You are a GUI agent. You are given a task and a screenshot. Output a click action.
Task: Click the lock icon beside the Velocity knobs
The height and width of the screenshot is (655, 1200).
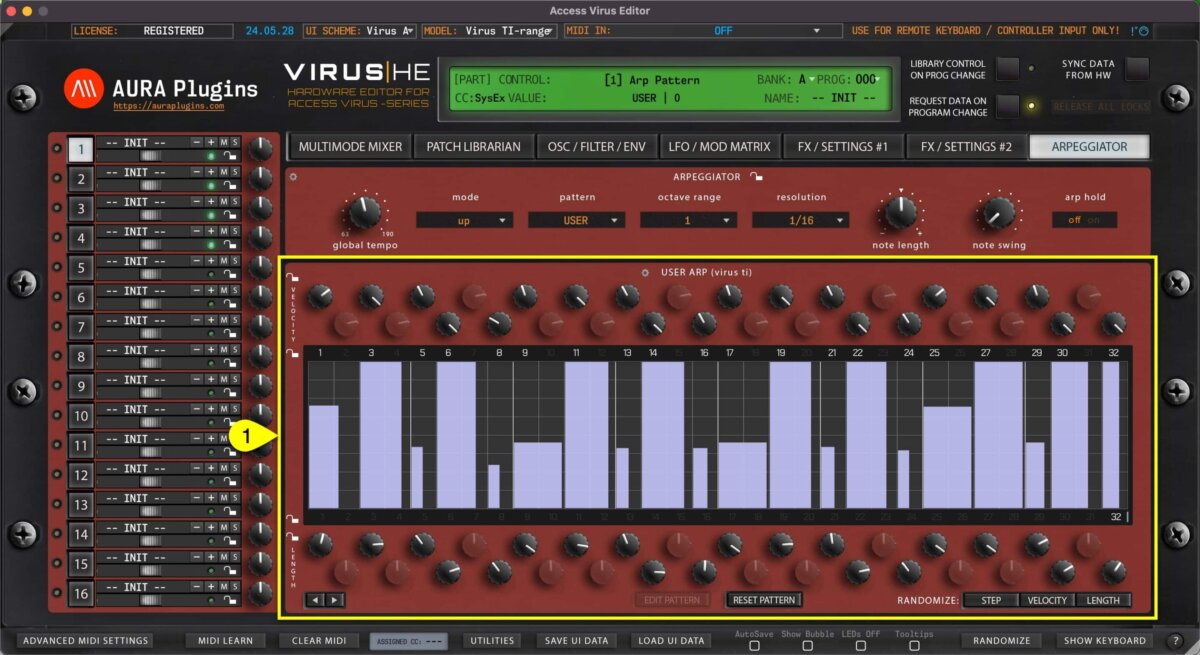tap(292, 279)
